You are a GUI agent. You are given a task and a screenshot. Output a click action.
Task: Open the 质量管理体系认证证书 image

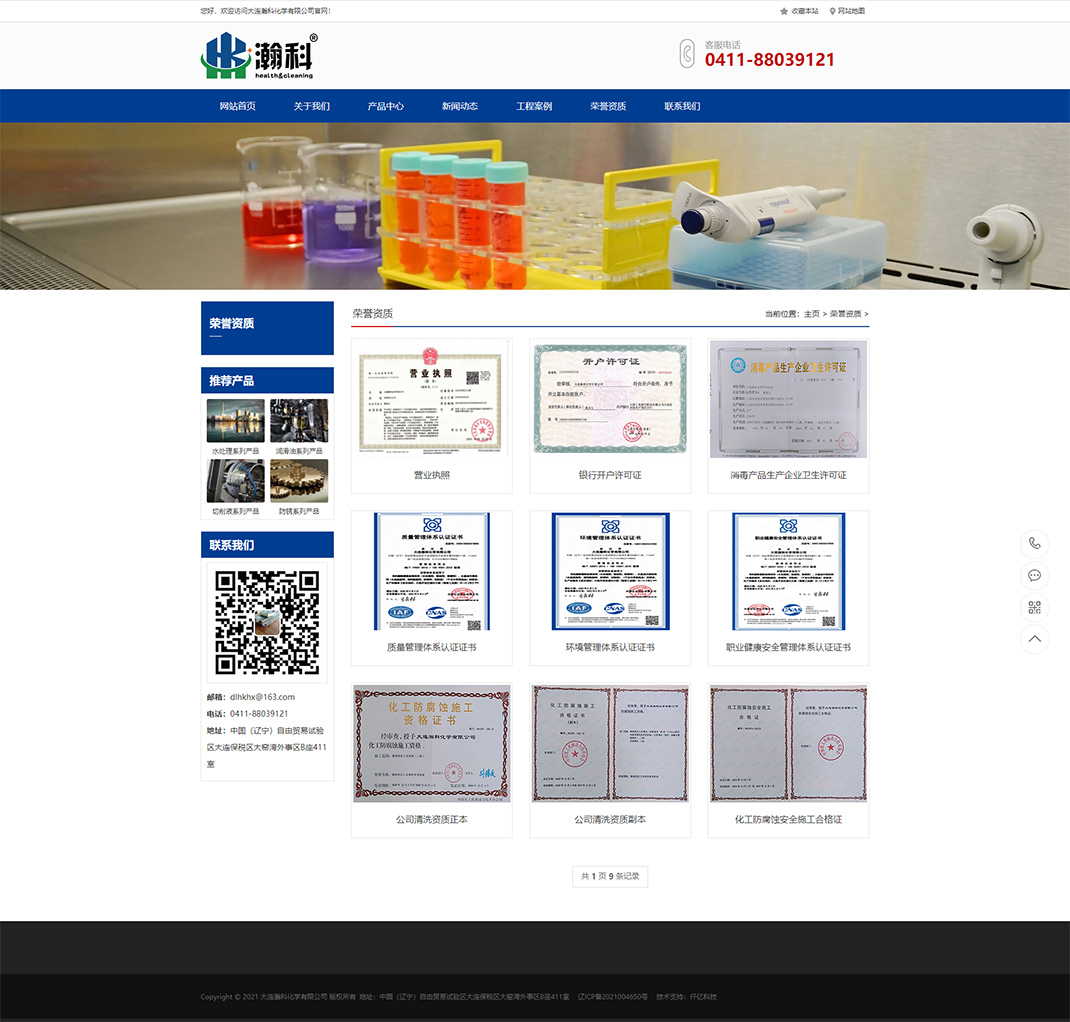click(x=432, y=572)
